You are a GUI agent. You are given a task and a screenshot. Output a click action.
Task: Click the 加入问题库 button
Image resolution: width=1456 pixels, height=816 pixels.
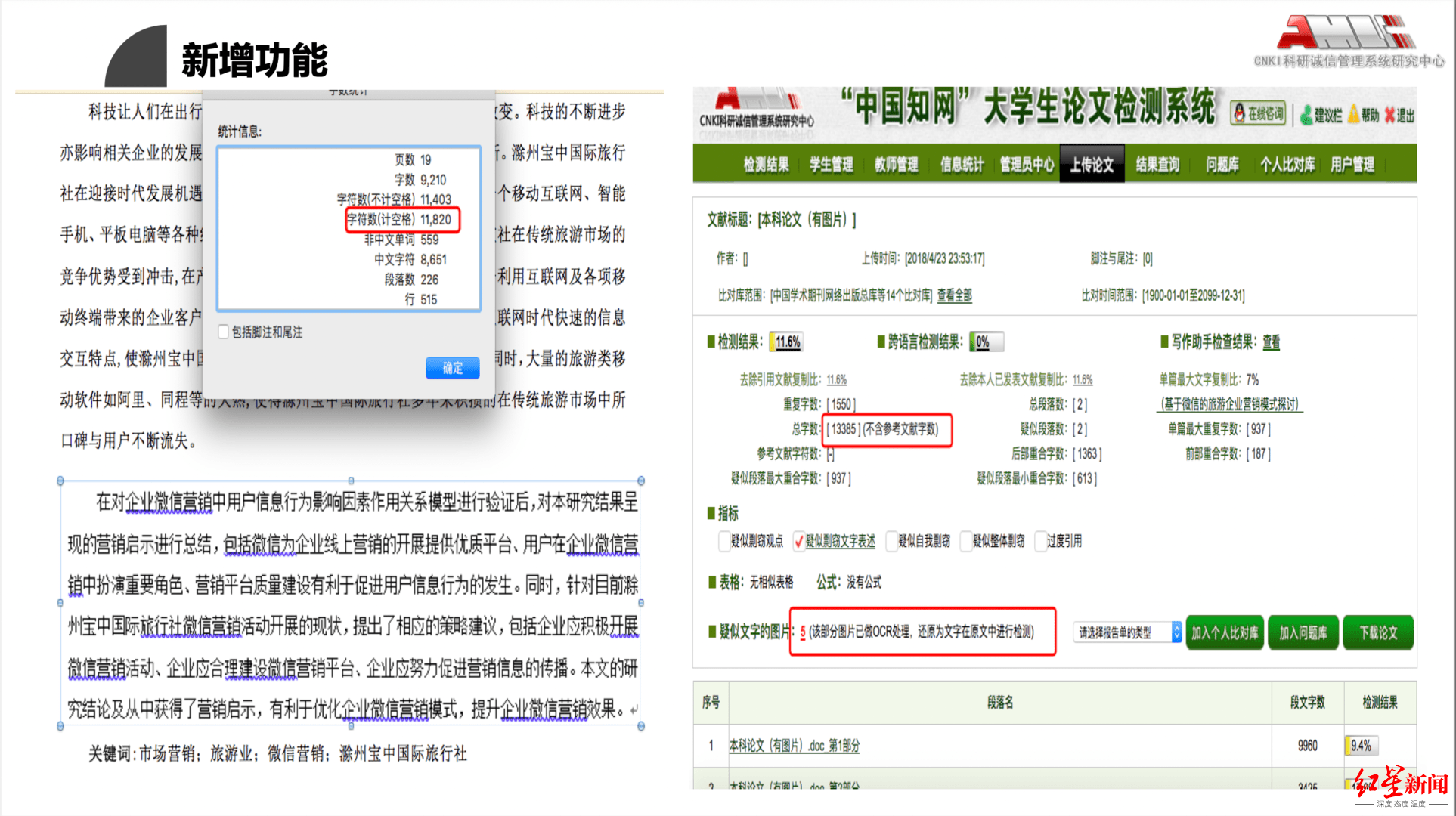1303,632
